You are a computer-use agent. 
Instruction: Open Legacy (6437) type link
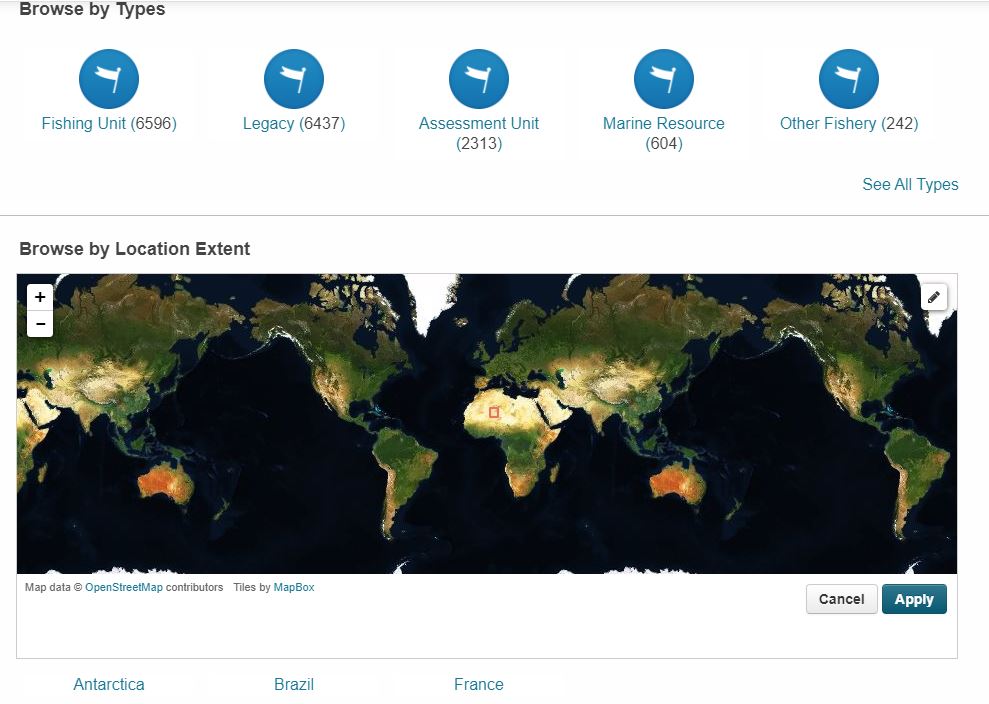(294, 123)
